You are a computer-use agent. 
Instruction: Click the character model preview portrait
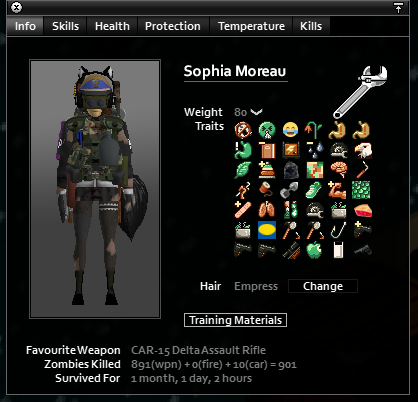(x=95, y=189)
